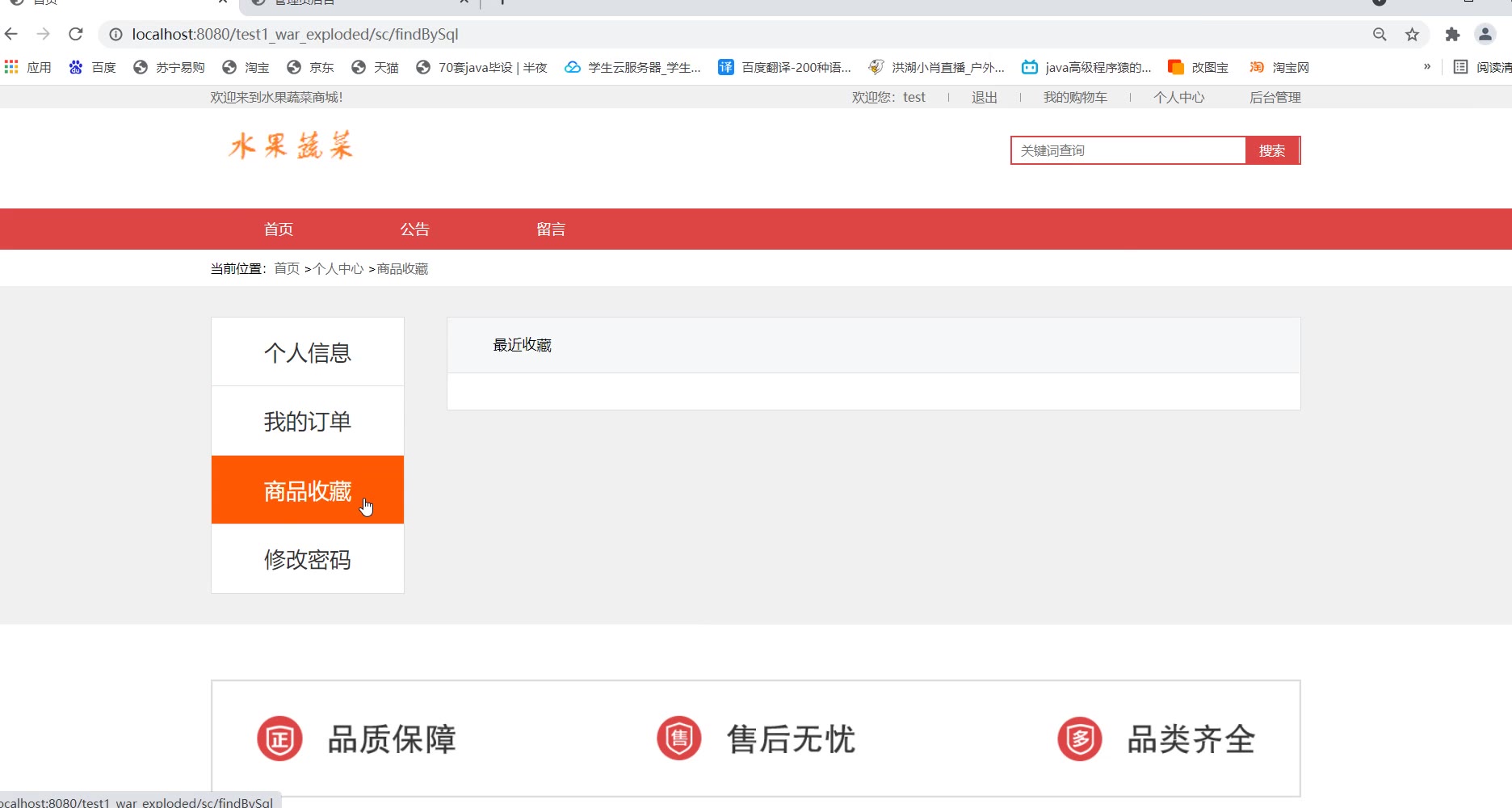Open 首页 in red navigation bar
Image resolution: width=1512 pixels, height=808 pixels.
click(x=279, y=229)
